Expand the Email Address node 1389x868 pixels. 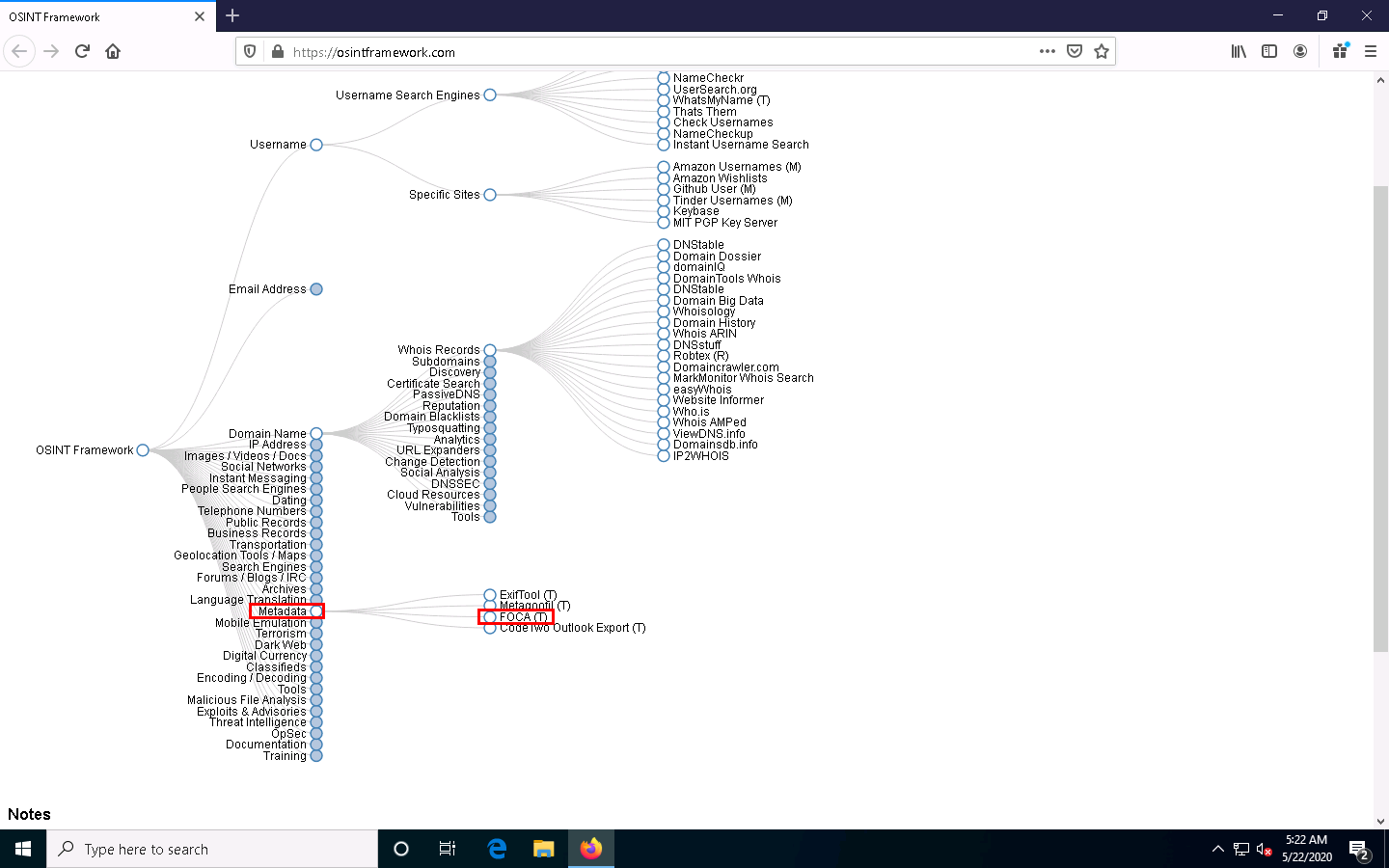[316, 289]
